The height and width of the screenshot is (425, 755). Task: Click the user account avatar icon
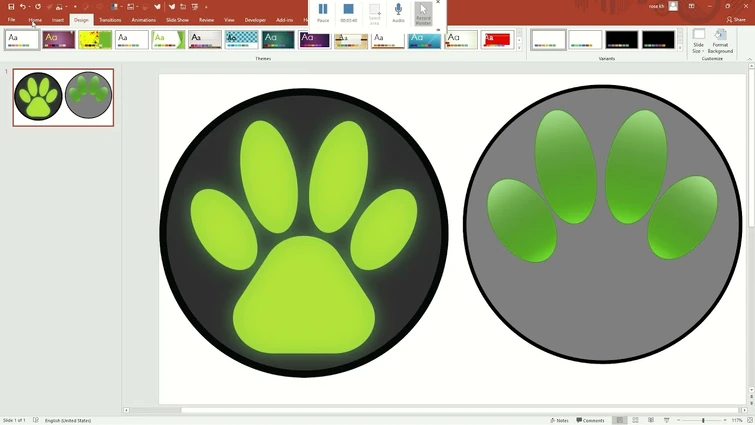[673, 6]
